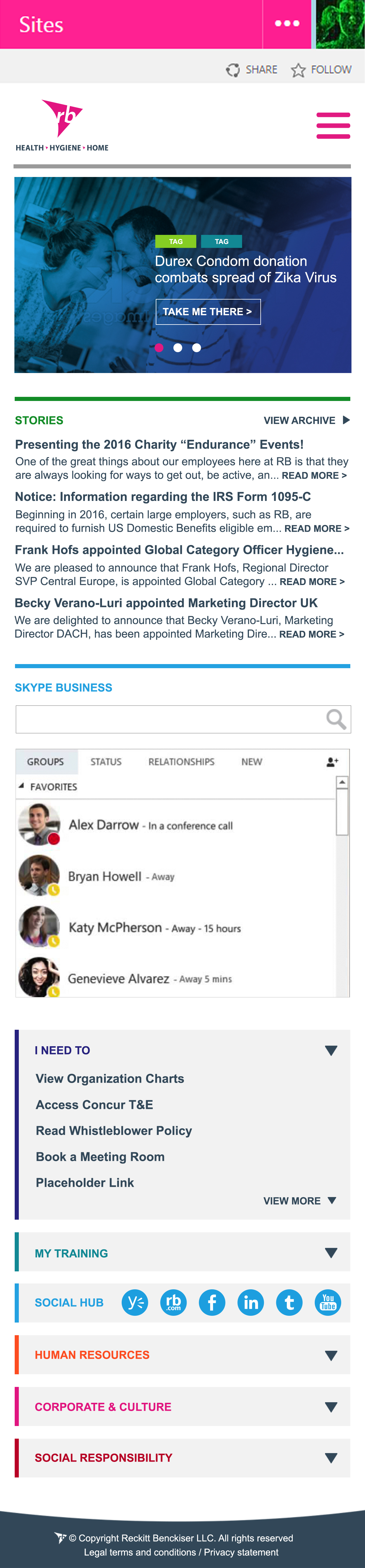Click the add contact icon
Screen dimensions: 365x1568
332,761
